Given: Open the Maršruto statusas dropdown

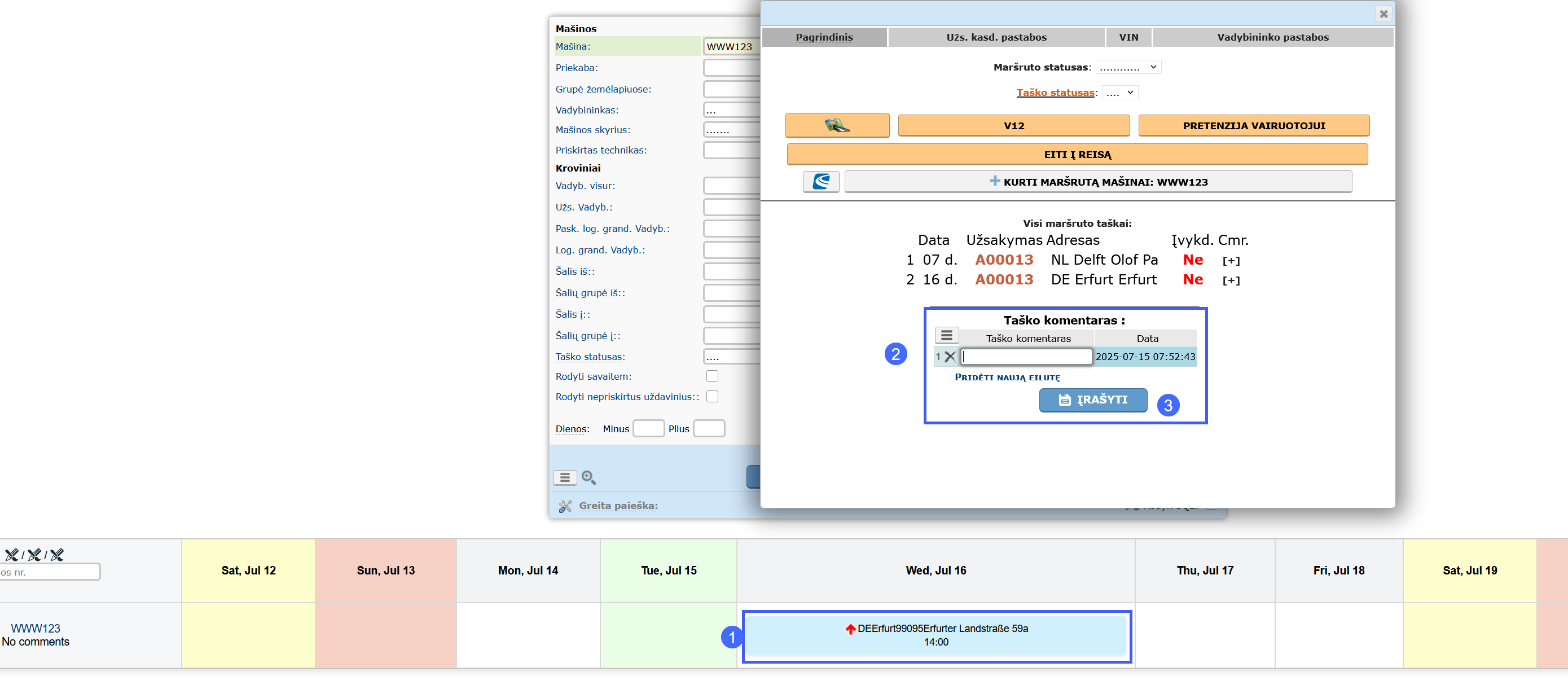Looking at the screenshot, I should (1128, 67).
